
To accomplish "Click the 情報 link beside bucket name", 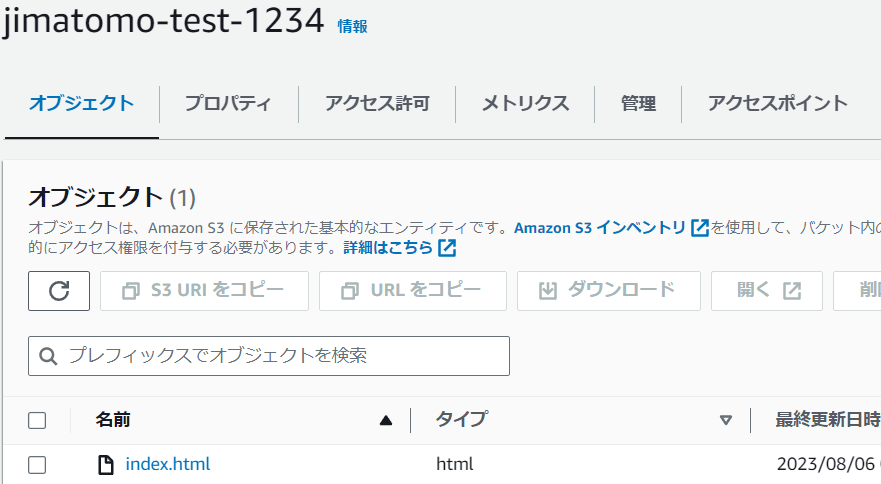I will tap(352, 26).
